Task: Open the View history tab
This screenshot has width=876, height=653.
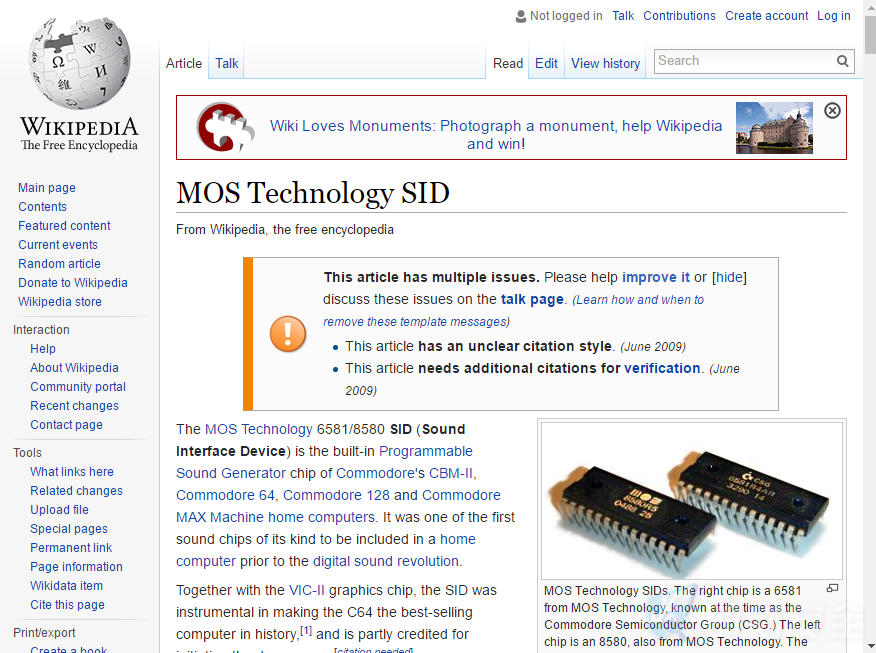Action: point(606,64)
